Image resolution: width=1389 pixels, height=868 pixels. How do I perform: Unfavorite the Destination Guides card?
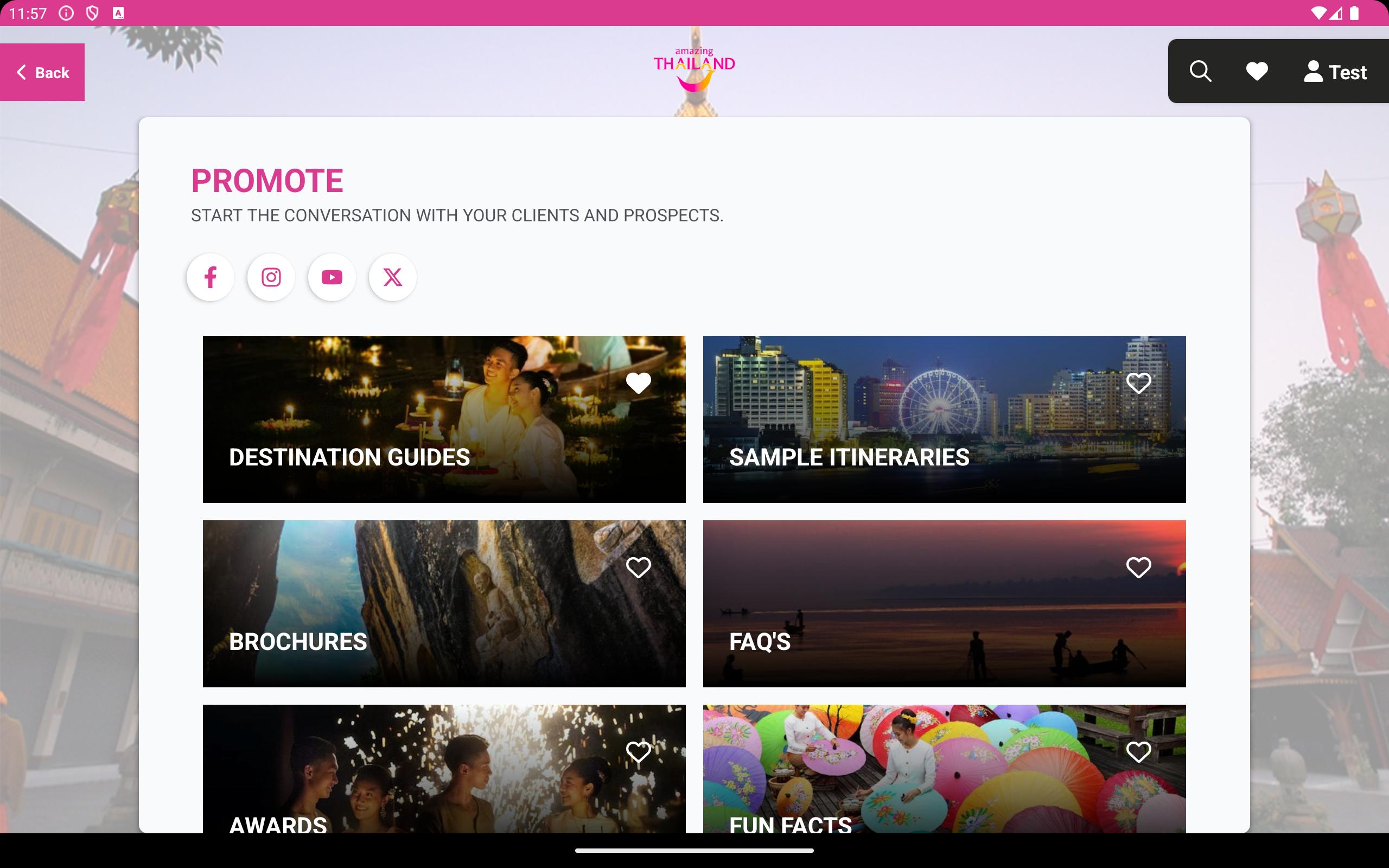click(638, 383)
